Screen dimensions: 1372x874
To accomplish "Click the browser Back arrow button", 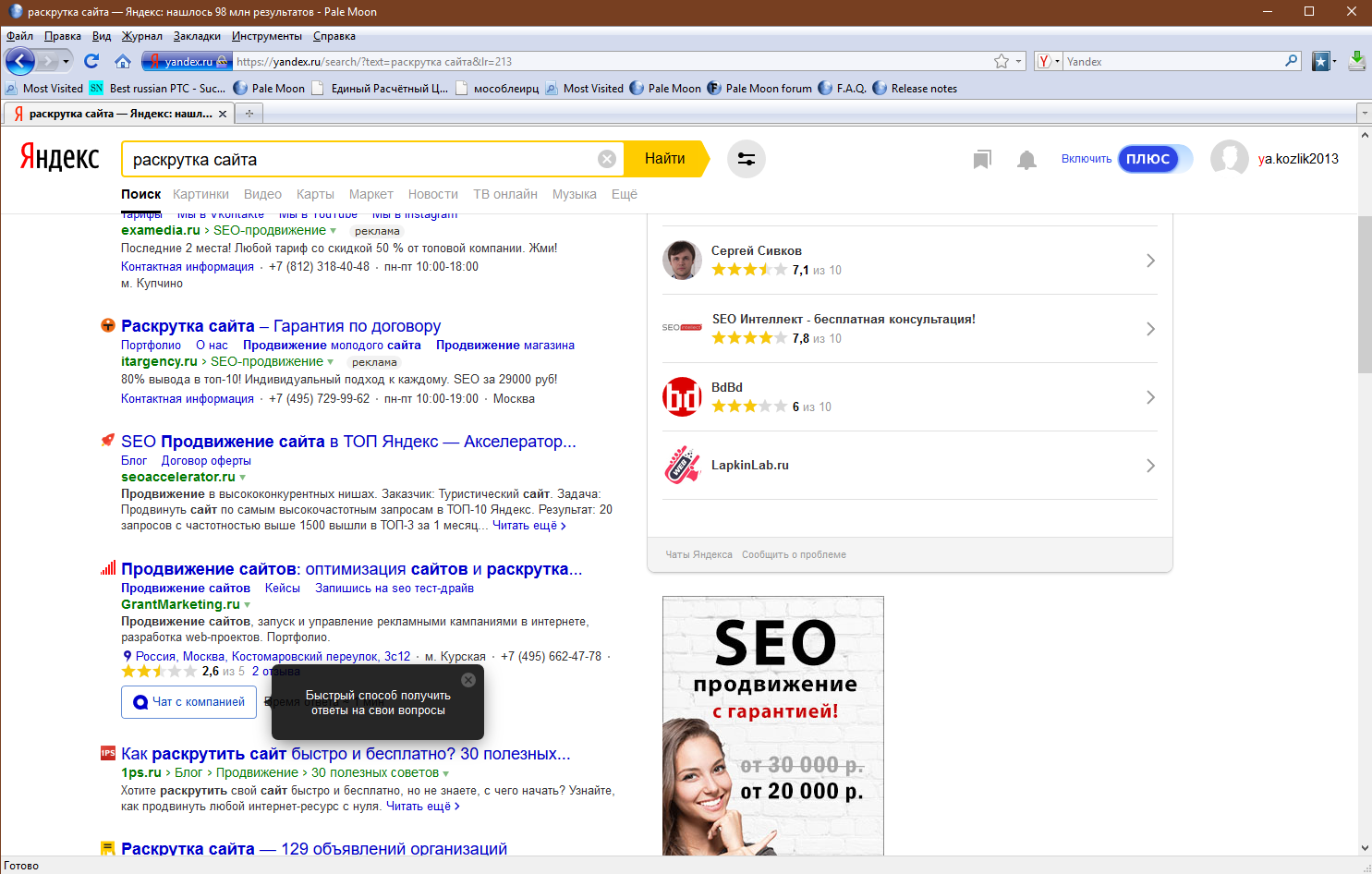I will [19, 61].
